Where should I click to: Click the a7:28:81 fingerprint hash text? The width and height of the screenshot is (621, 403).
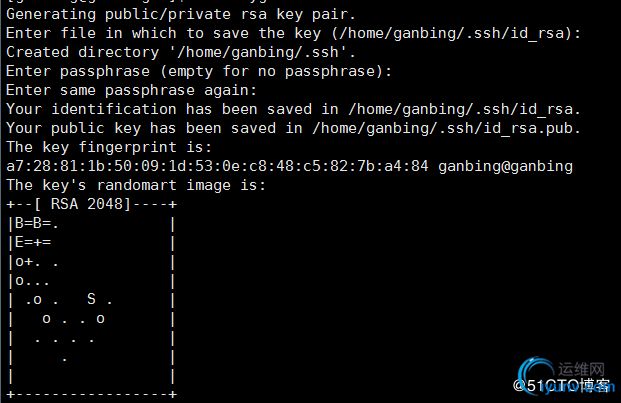(216, 166)
